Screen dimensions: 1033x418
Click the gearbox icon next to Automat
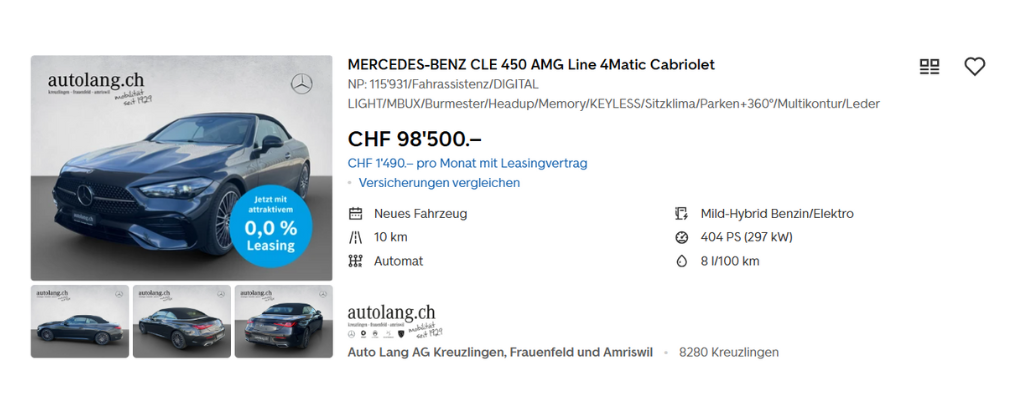(x=355, y=261)
